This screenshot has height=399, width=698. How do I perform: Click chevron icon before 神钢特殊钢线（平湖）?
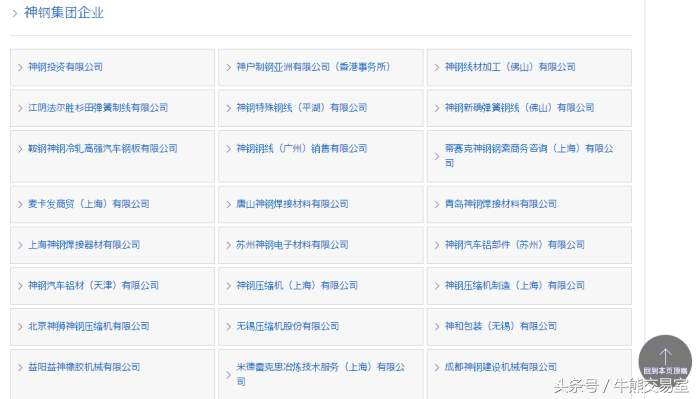pos(228,108)
